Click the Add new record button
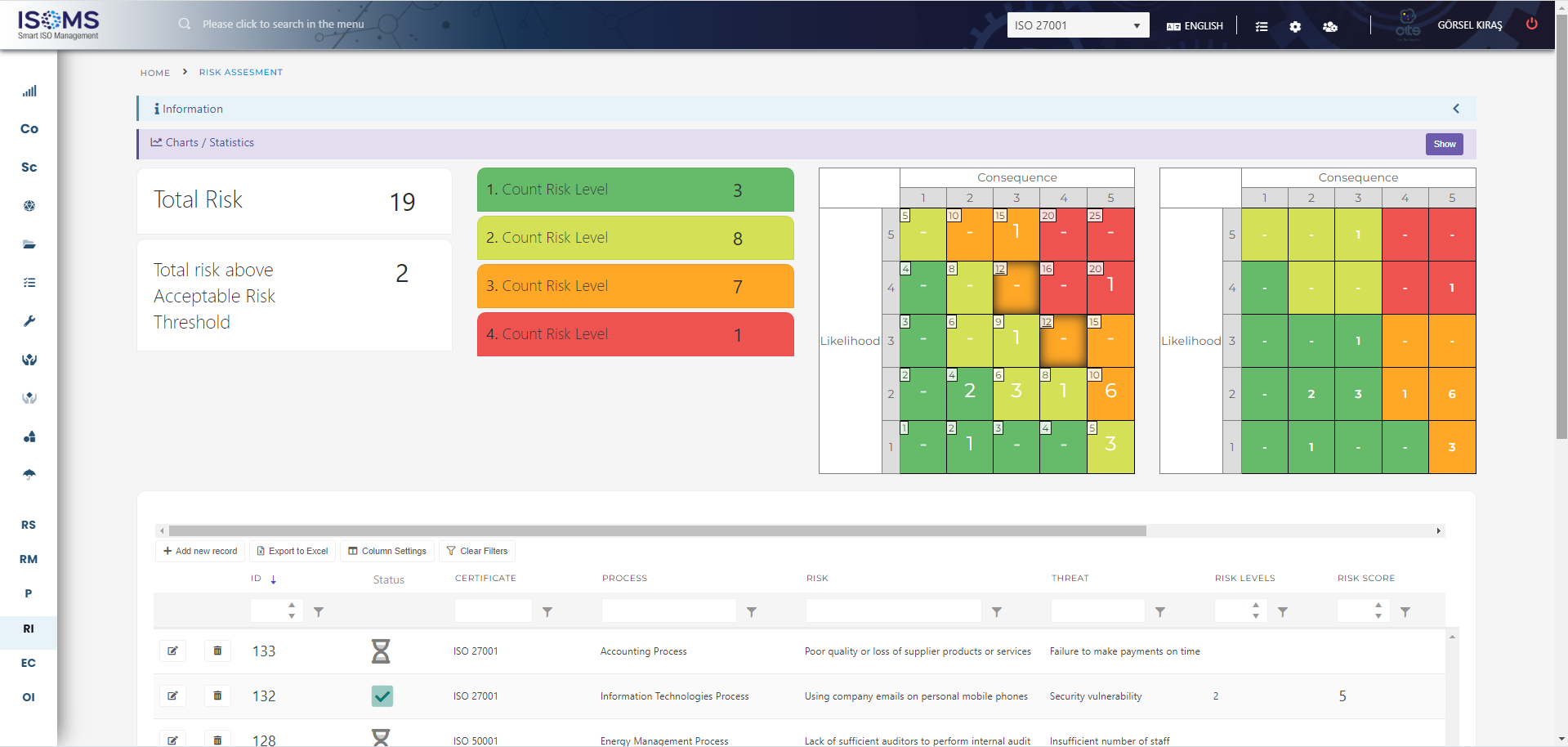The width and height of the screenshot is (1568, 747). tap(199, 551)
